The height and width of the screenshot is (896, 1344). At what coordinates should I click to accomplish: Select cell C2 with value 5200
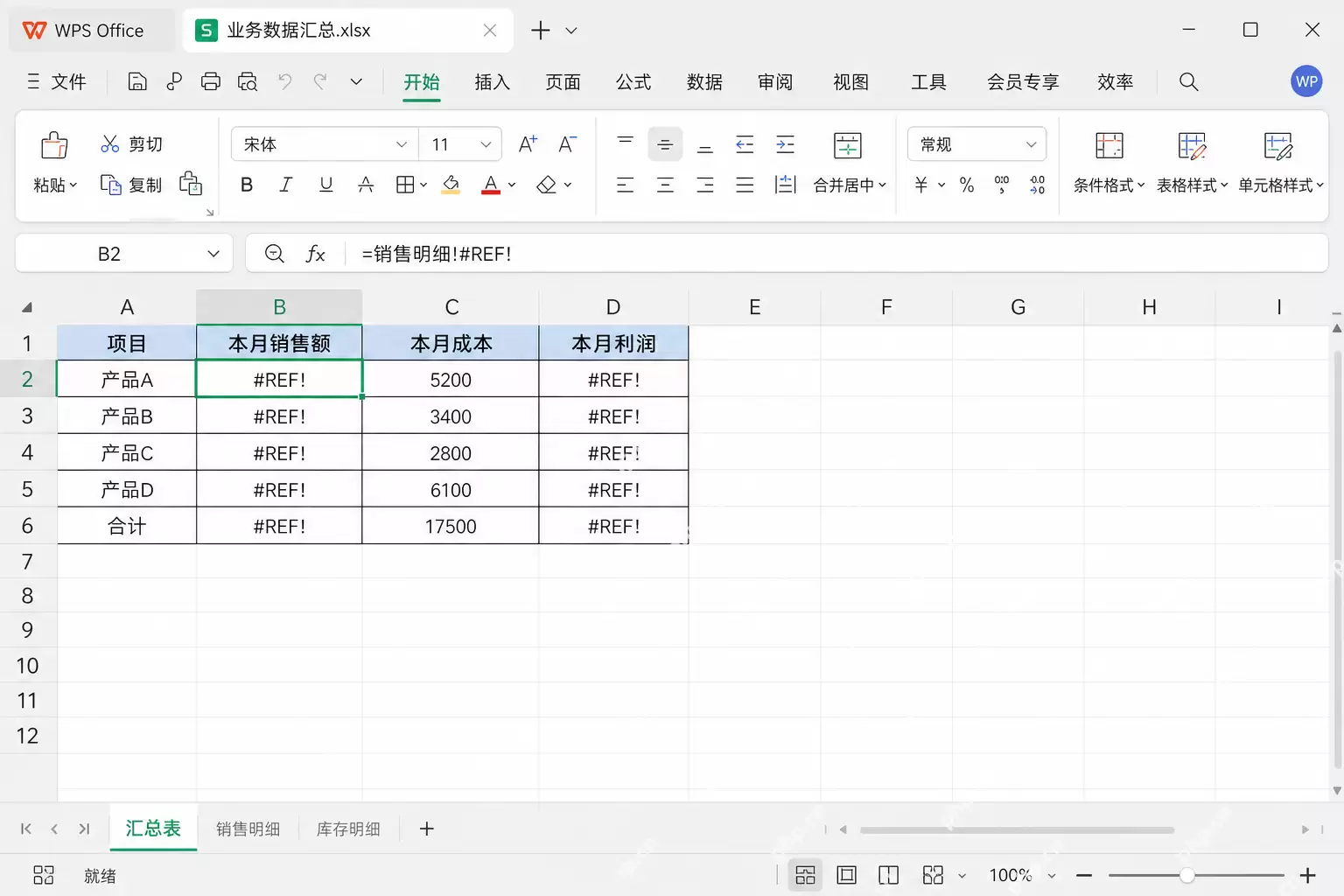point(451,380)
